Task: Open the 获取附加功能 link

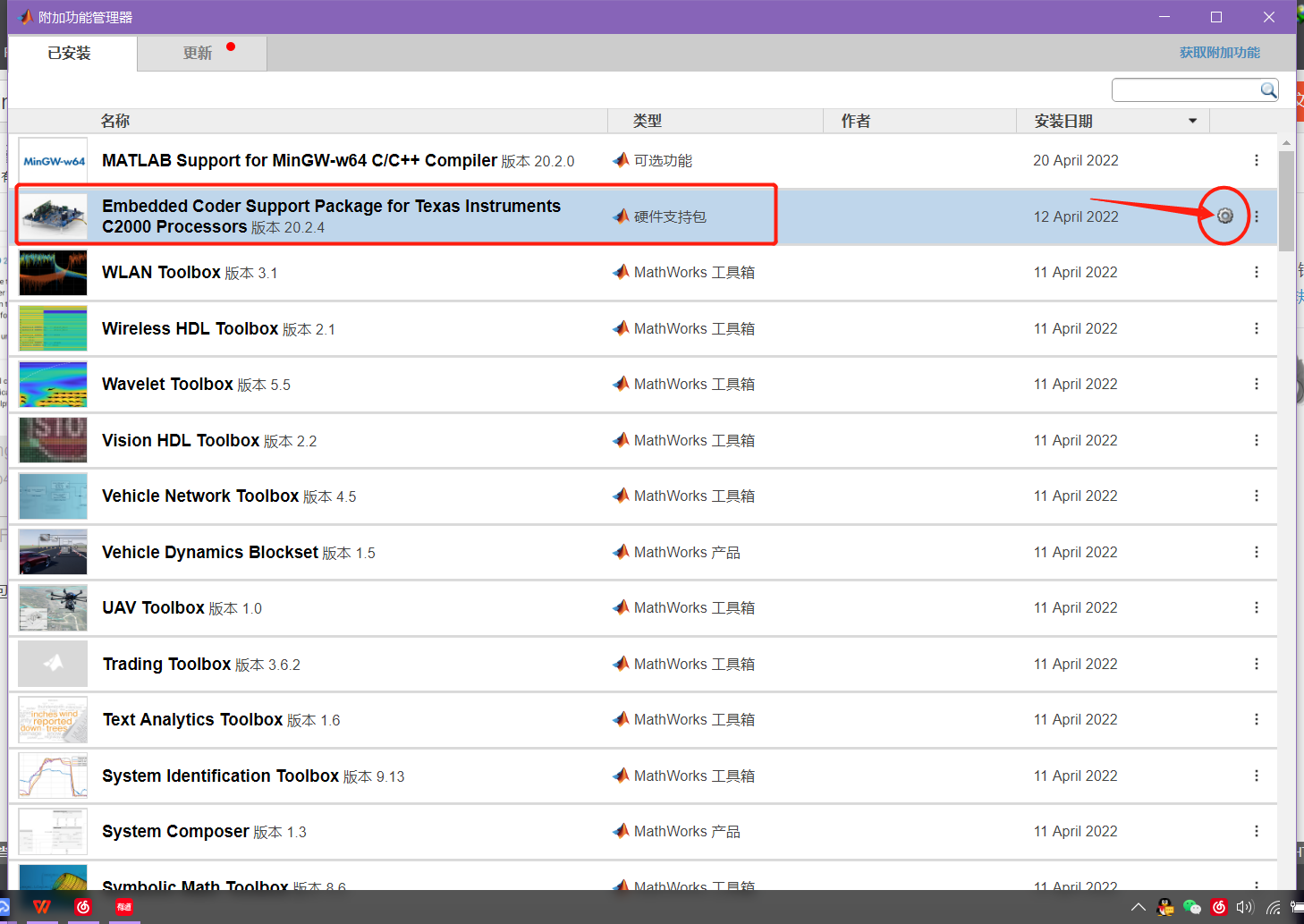Action: 1219,53
